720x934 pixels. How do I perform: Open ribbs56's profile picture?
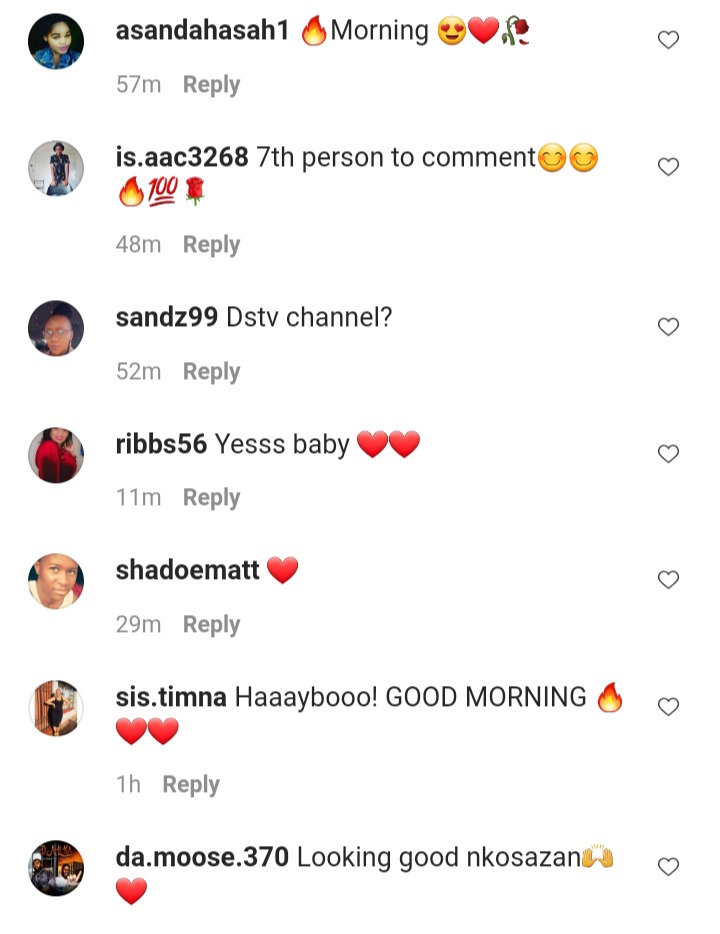click(56, 455)
